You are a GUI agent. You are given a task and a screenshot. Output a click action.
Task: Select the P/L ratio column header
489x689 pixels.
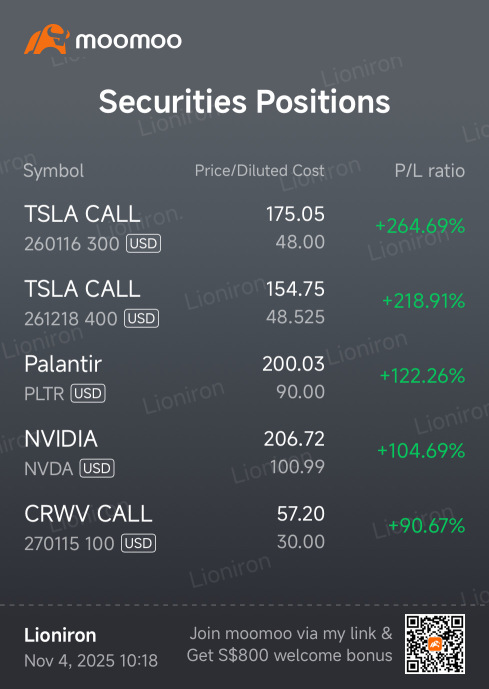(430, 170)
